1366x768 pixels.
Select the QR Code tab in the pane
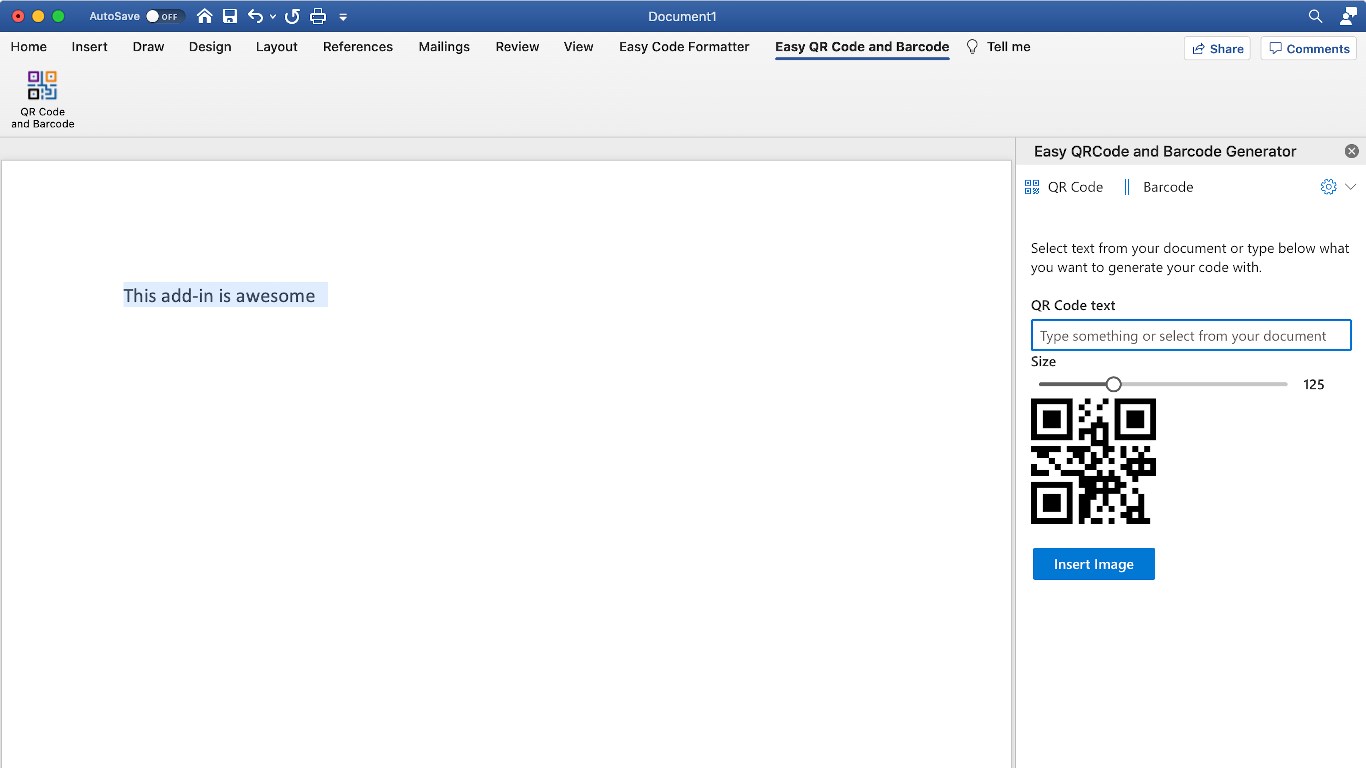pos(1064,187)
